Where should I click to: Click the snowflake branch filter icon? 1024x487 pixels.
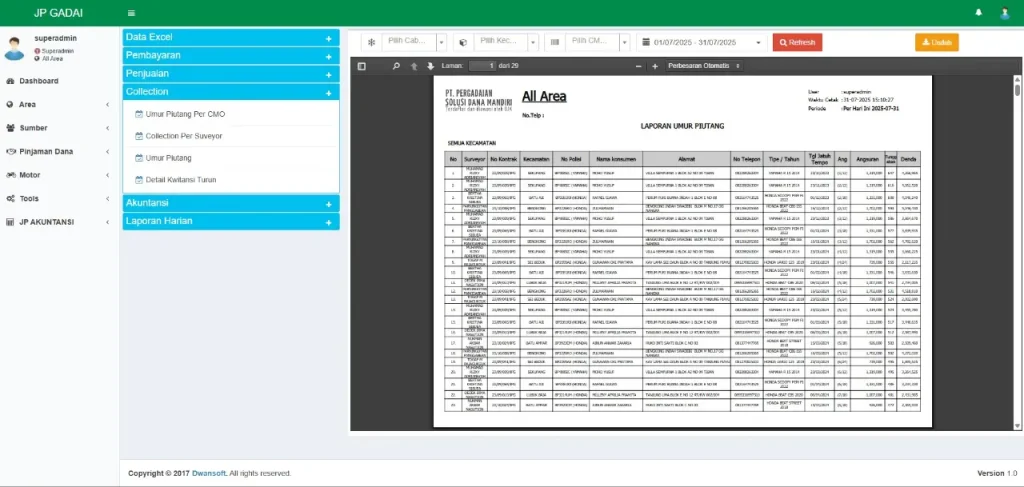(x=372, y=42)
